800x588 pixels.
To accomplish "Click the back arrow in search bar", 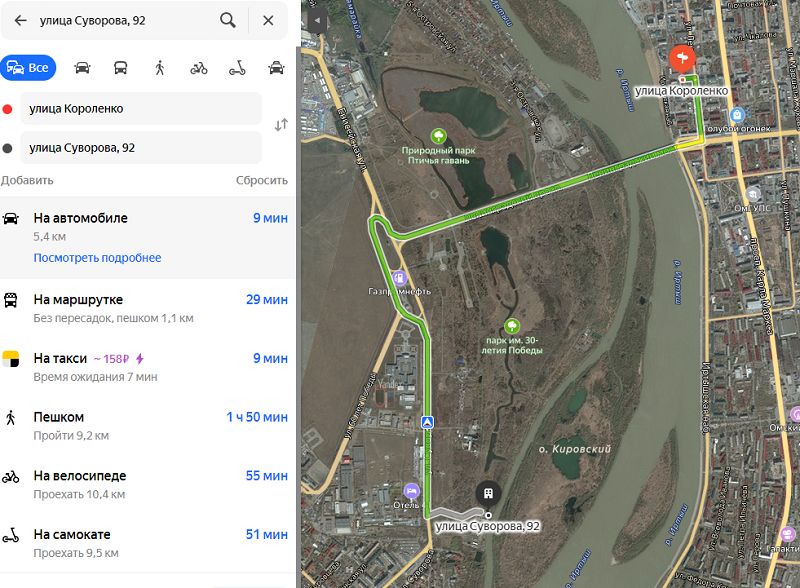I will coord(20,20).
